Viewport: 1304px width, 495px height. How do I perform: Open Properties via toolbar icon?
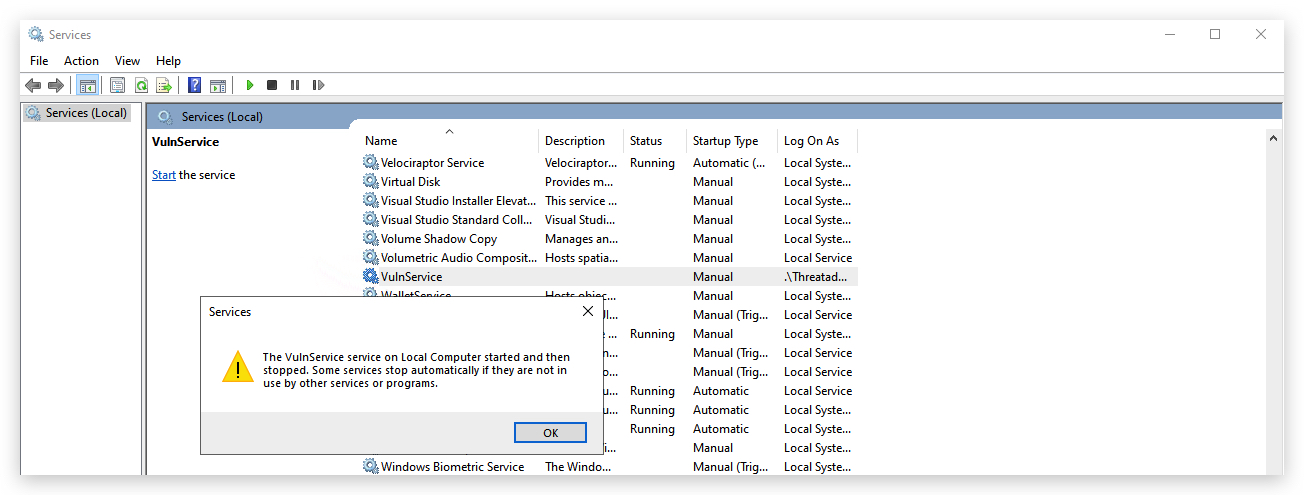117,86
